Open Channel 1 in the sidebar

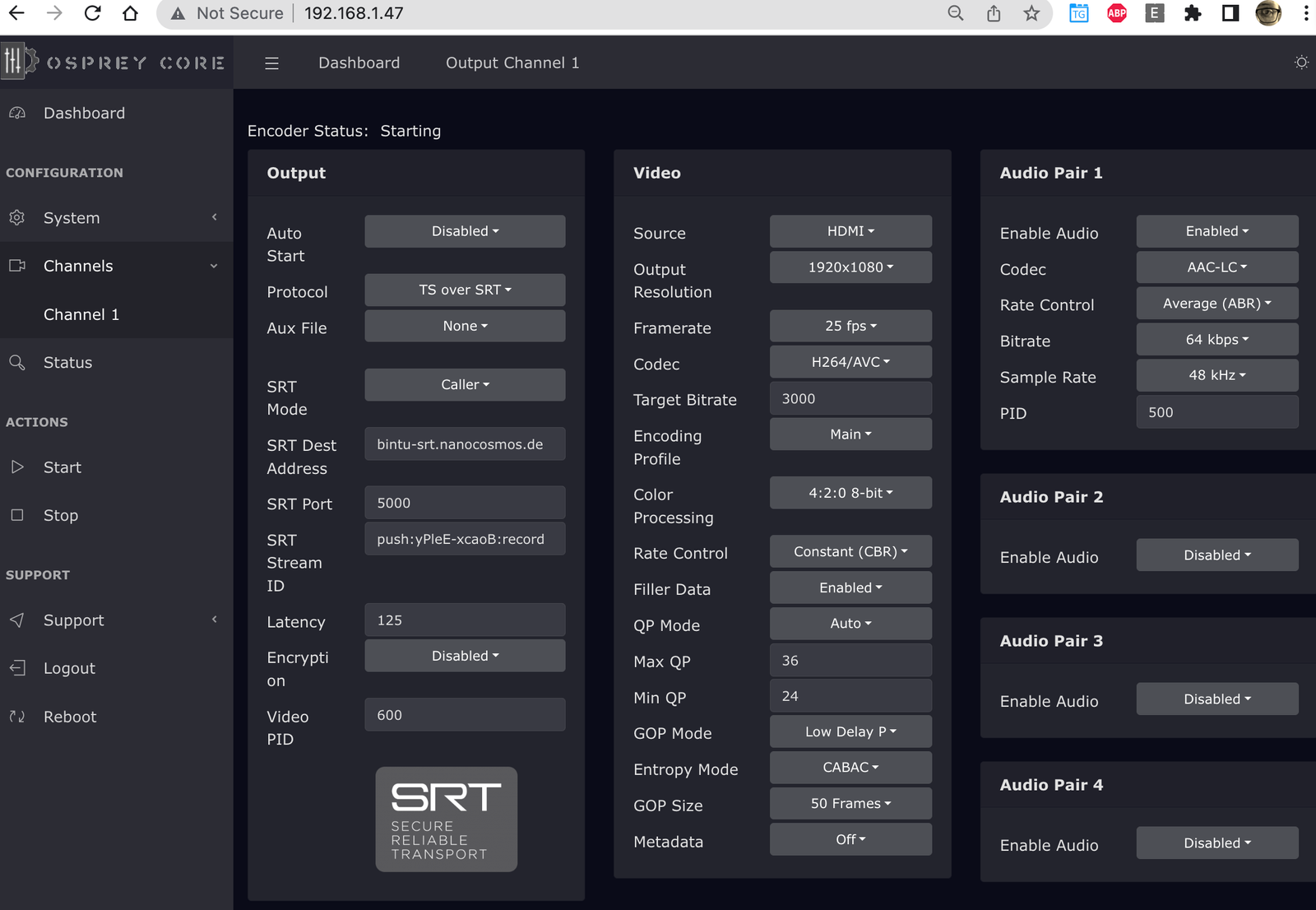(x=81, y=314)
